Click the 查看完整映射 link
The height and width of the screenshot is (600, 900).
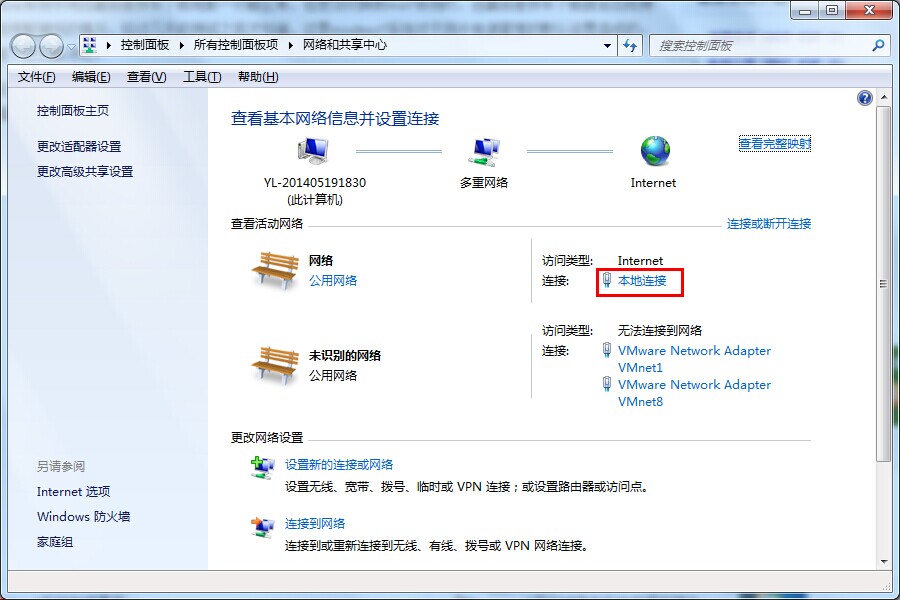775,143
